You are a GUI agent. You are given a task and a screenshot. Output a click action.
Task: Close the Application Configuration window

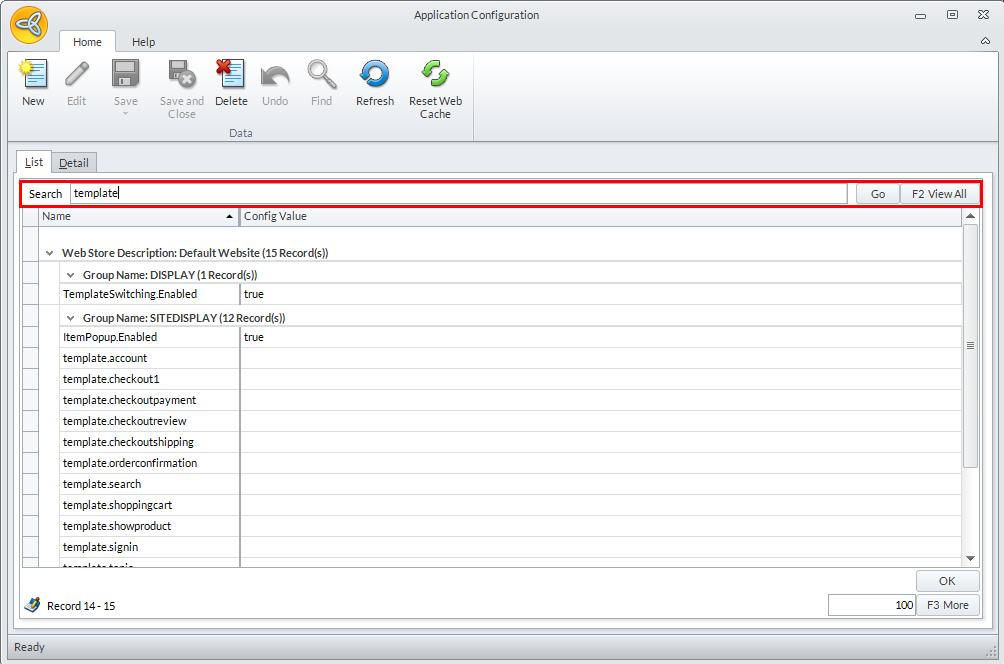coord(984,15)
